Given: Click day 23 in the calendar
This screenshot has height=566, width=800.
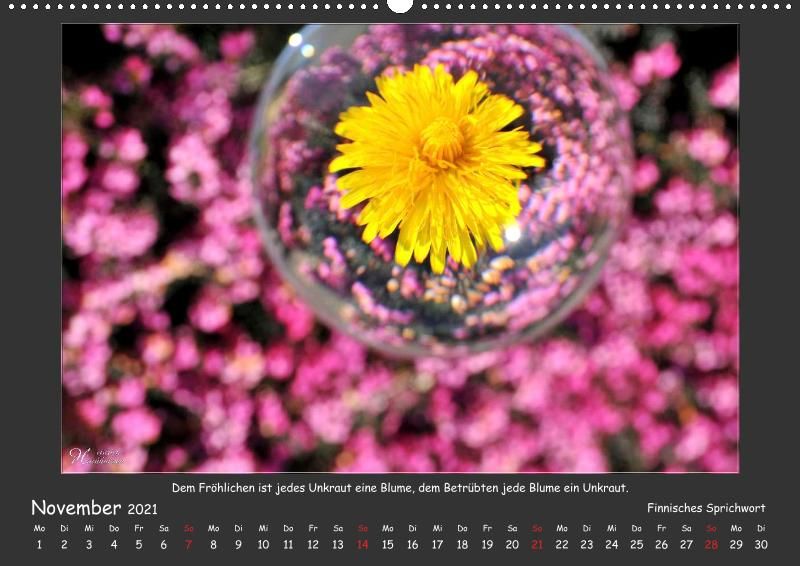Looking at the screenshot, I should point(587,545).
